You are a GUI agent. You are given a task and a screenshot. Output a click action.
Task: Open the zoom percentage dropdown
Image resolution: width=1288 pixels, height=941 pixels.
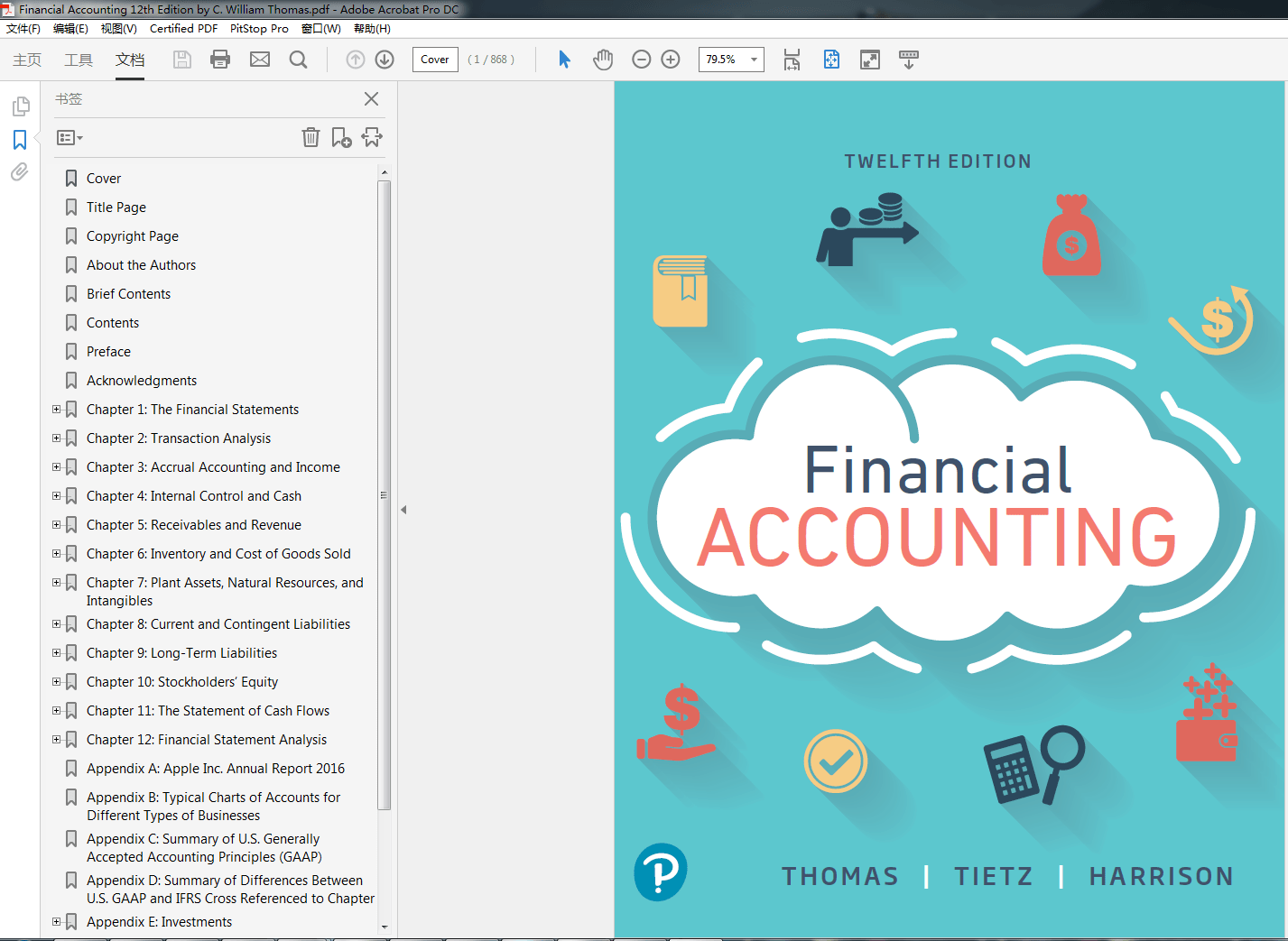point(754,60)
